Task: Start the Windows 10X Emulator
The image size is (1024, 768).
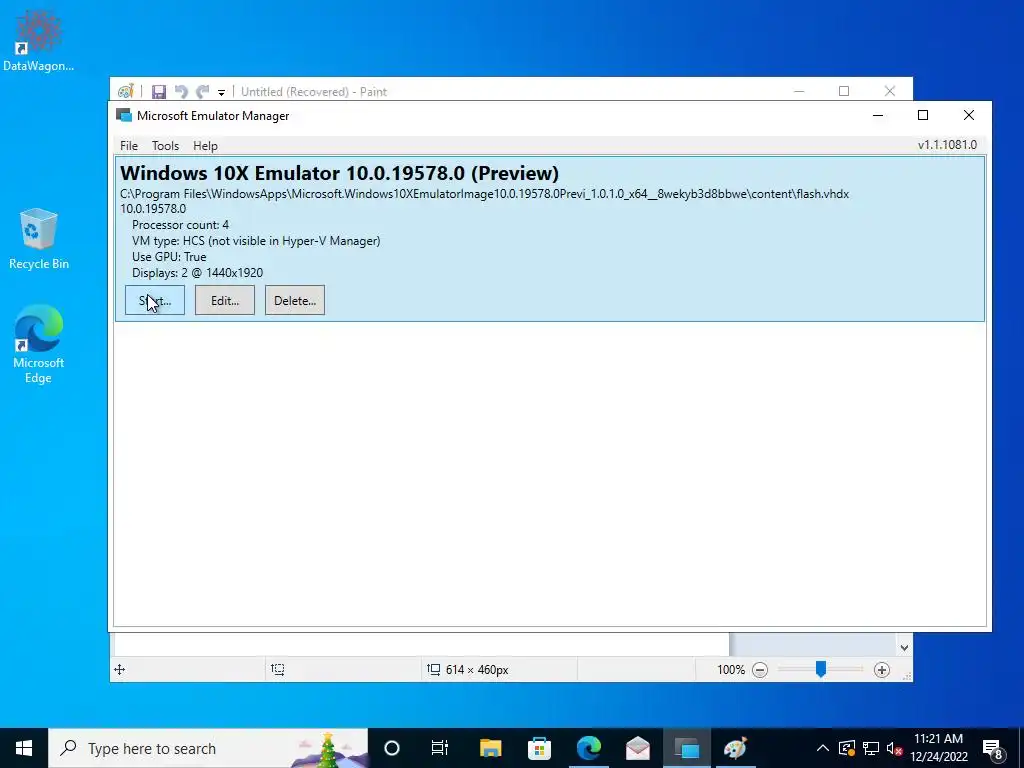Action: [x=155, y=300]
